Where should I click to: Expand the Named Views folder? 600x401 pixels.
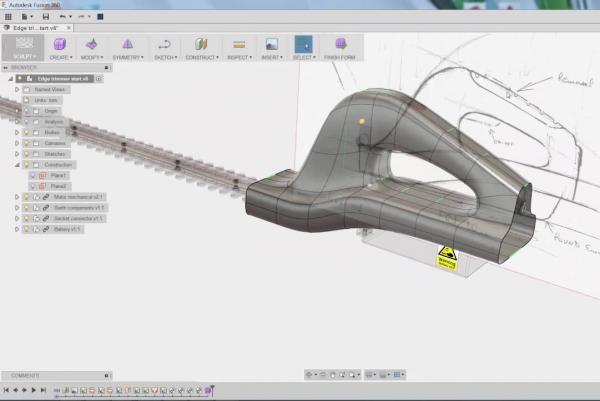(17, 89)
